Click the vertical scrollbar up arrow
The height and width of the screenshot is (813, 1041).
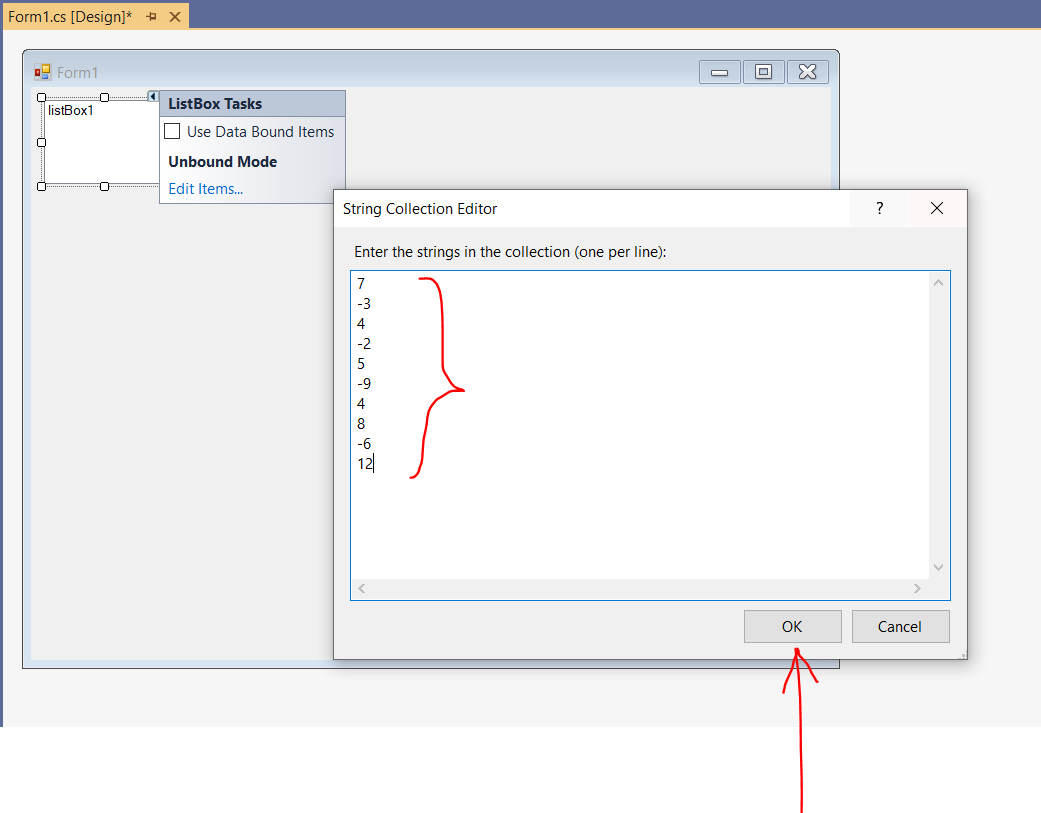coord(938,283)
